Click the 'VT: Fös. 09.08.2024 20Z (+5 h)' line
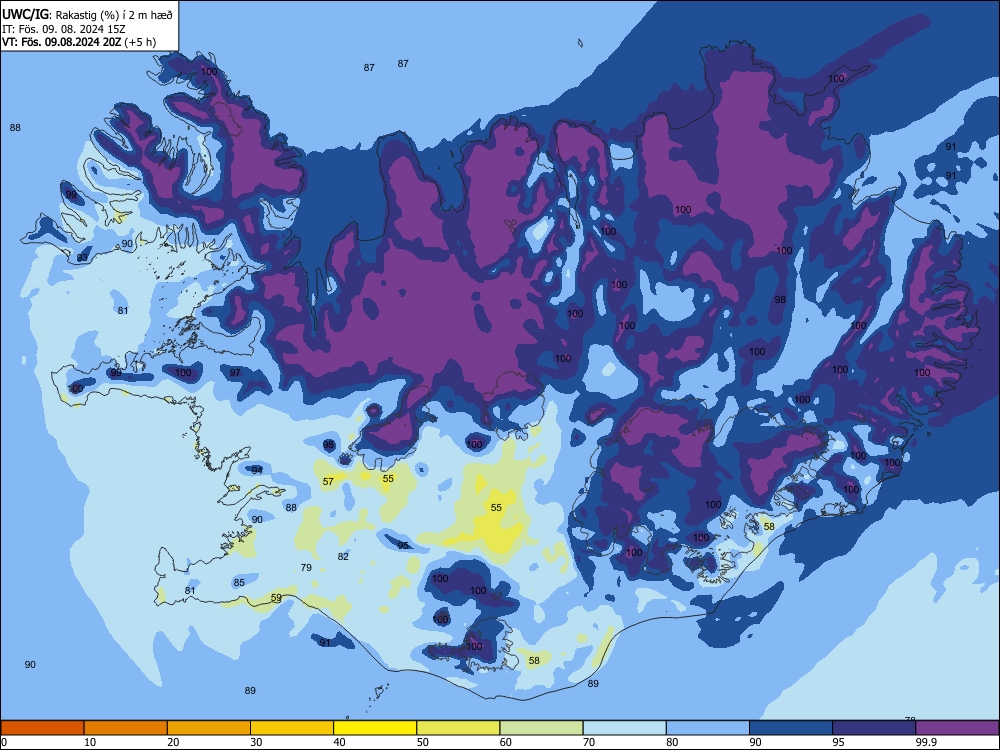This screenshot has width=1000, height=750. [79, 42]
